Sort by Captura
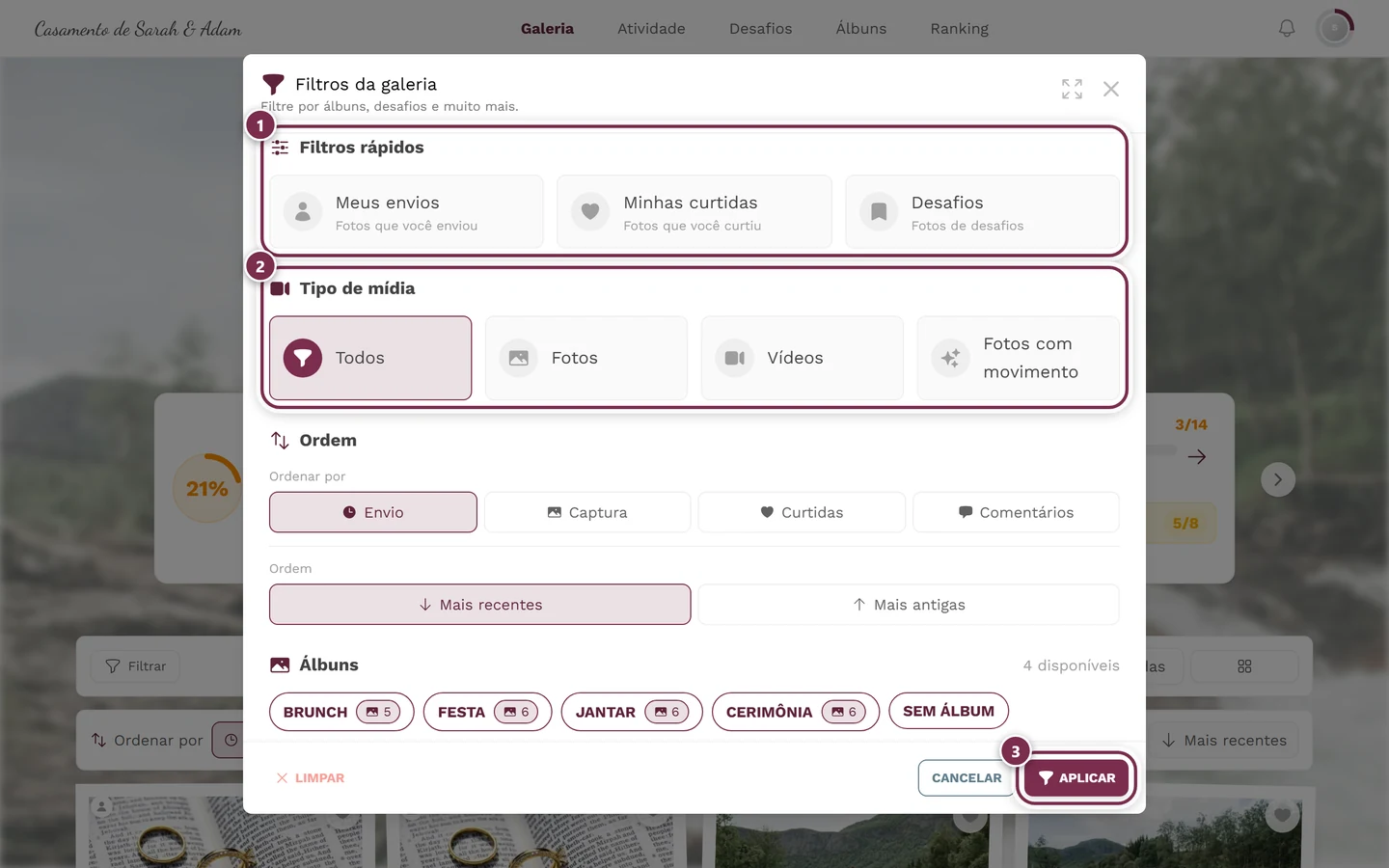This screenshot has height=868, width=1389. 587,512
